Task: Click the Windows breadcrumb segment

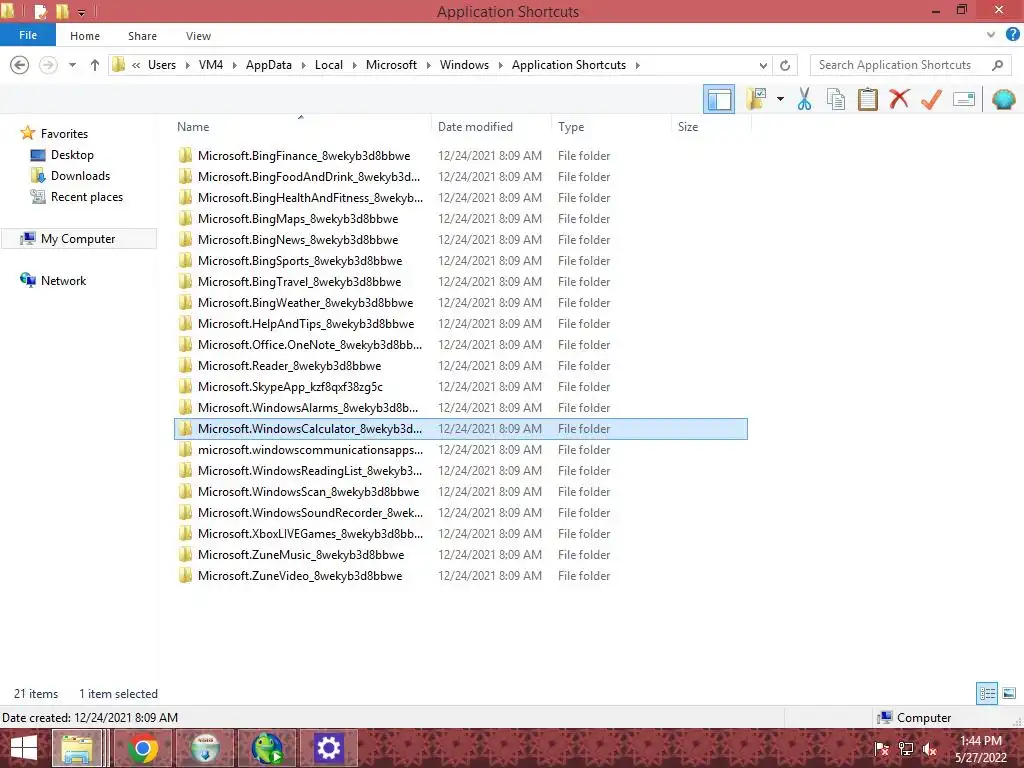Action: tap(464, 65)
